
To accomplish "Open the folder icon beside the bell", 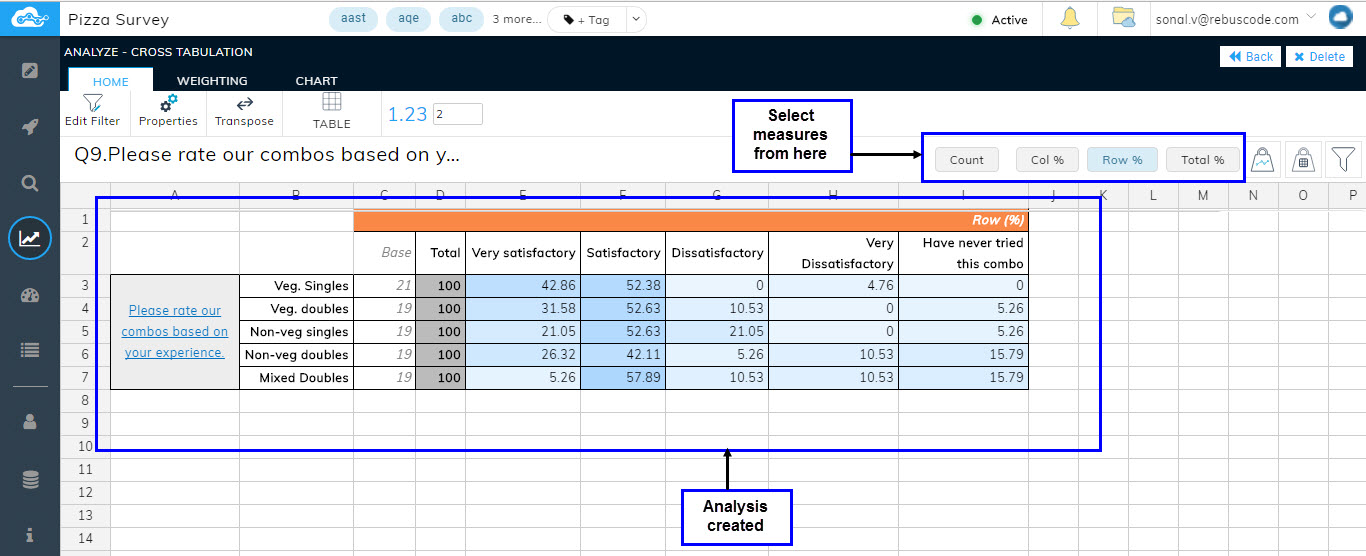I will (1124, 18).
